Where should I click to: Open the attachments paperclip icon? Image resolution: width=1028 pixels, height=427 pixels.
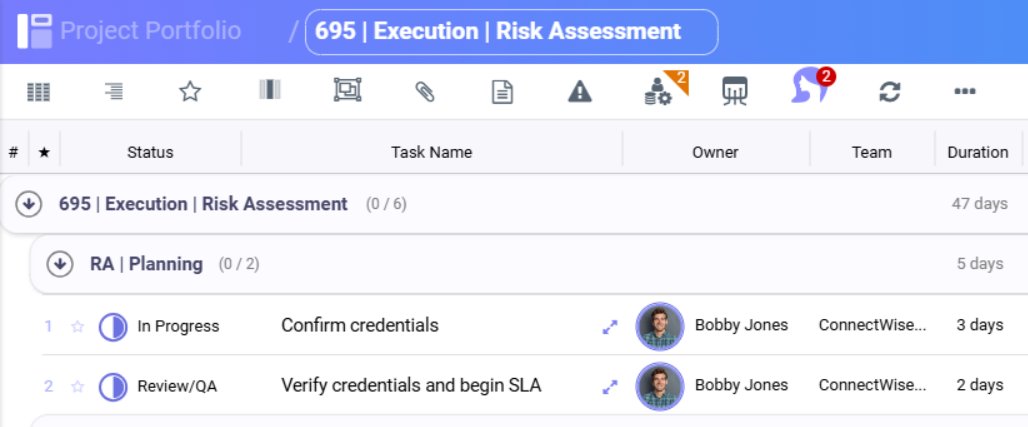click(x=424, y=92)
